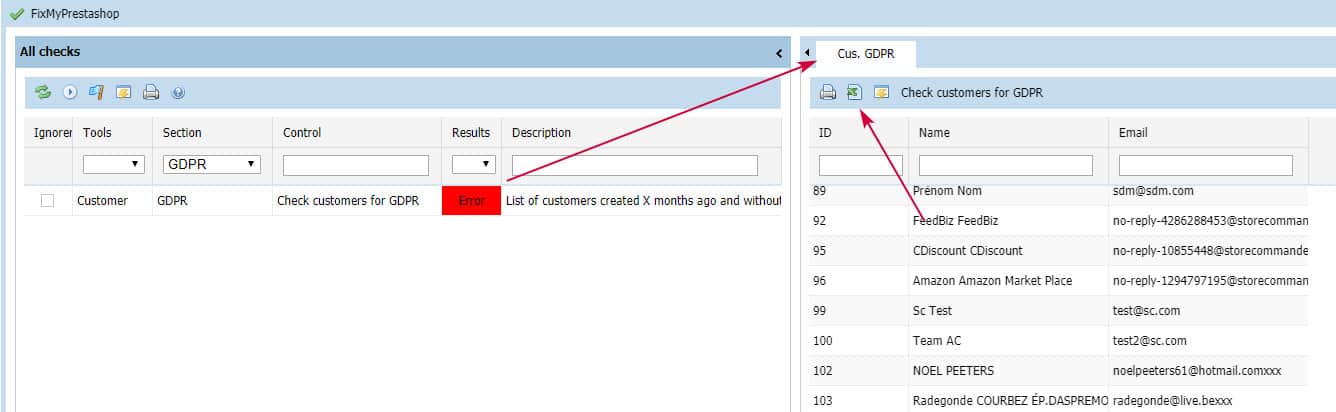Collapse the All checks panel
The width and height of the screenshot is (1336, 412).
779,53
